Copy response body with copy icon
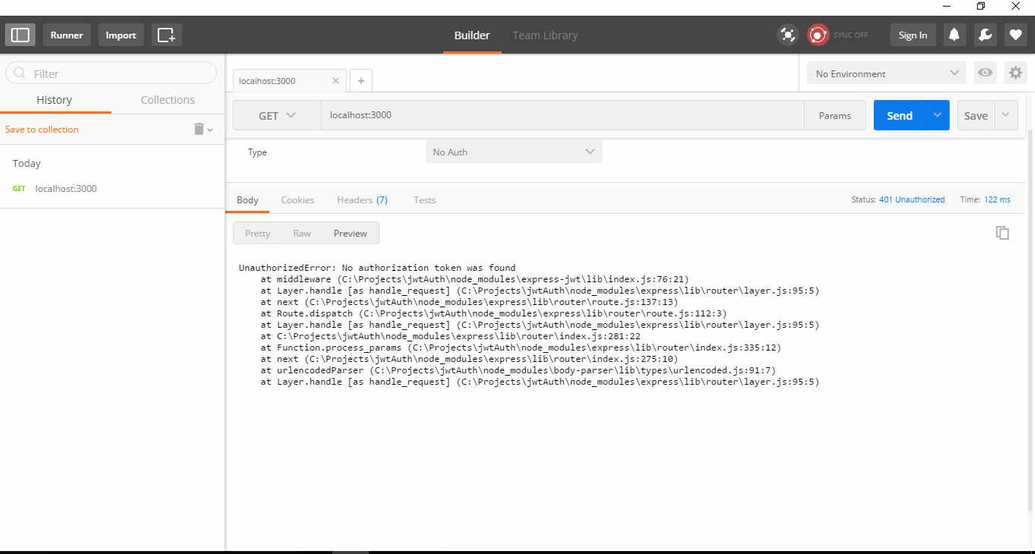The height and width of the screenshot is (554, 1035). (x=1002, y=232)
